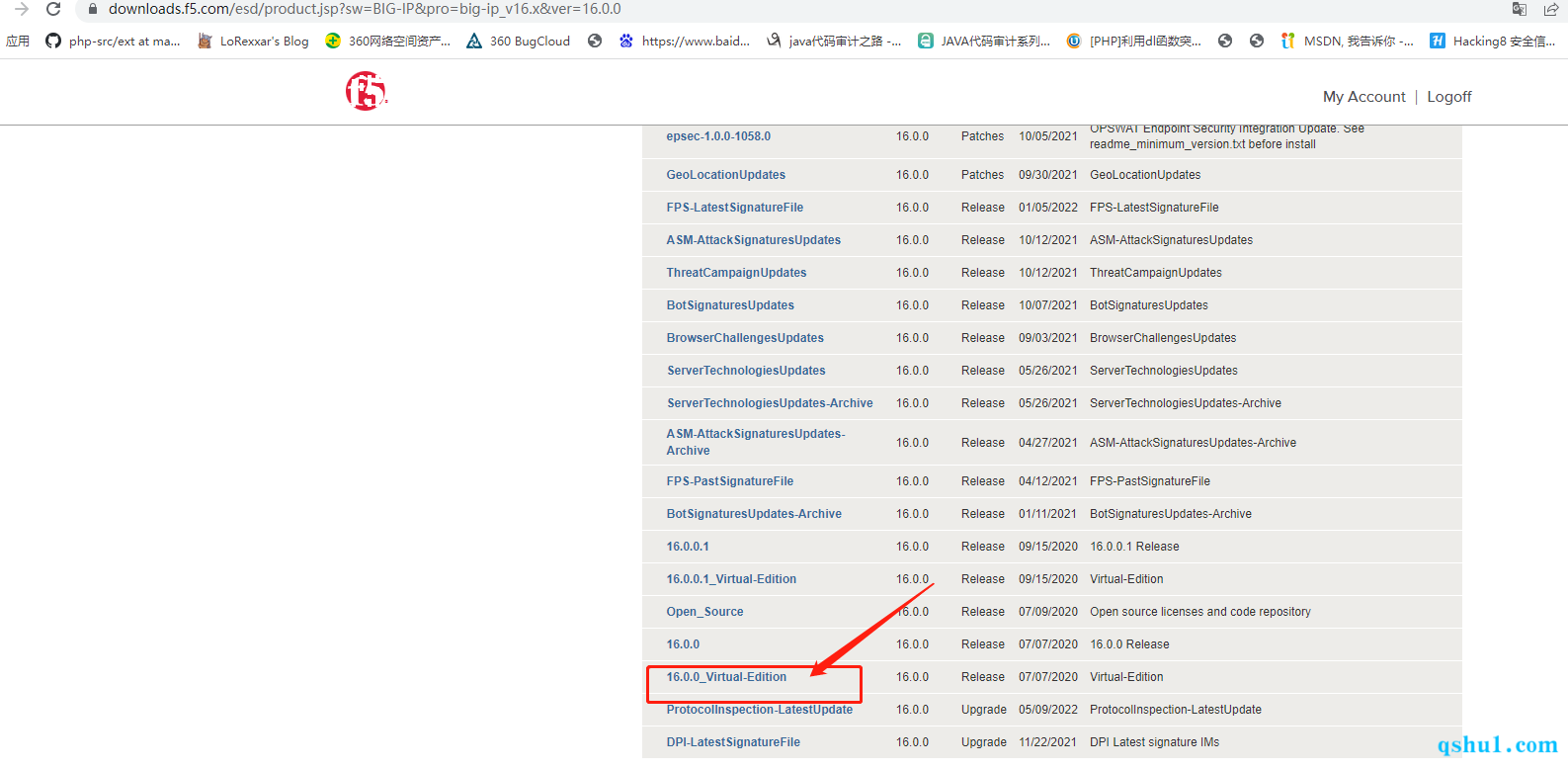This screenshot has width=1568, height=769.
Task: Open globe bookmark after 360 BugCloud
Action: (595, 42)
